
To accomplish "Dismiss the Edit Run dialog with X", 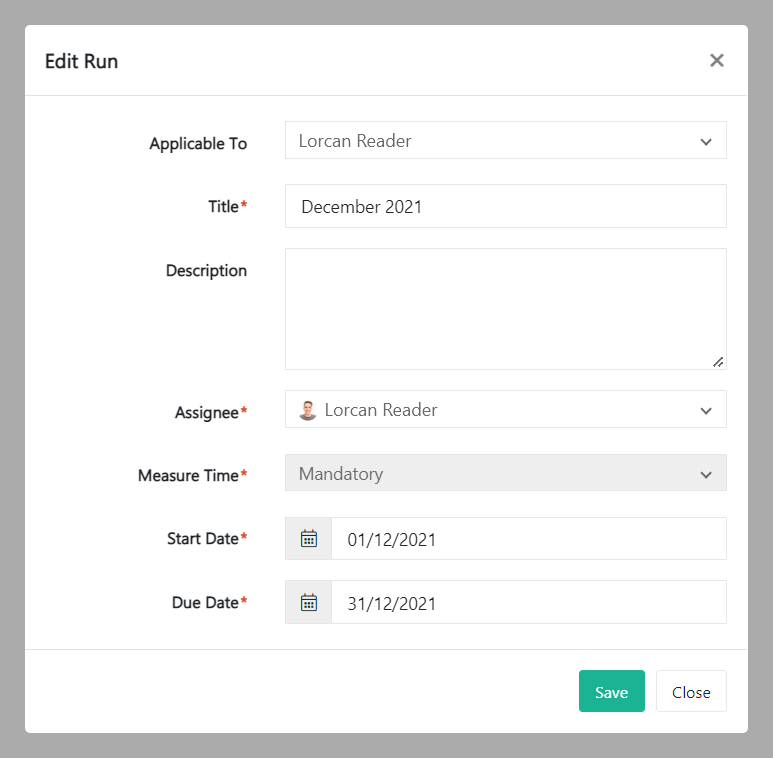I will (716, 61).
